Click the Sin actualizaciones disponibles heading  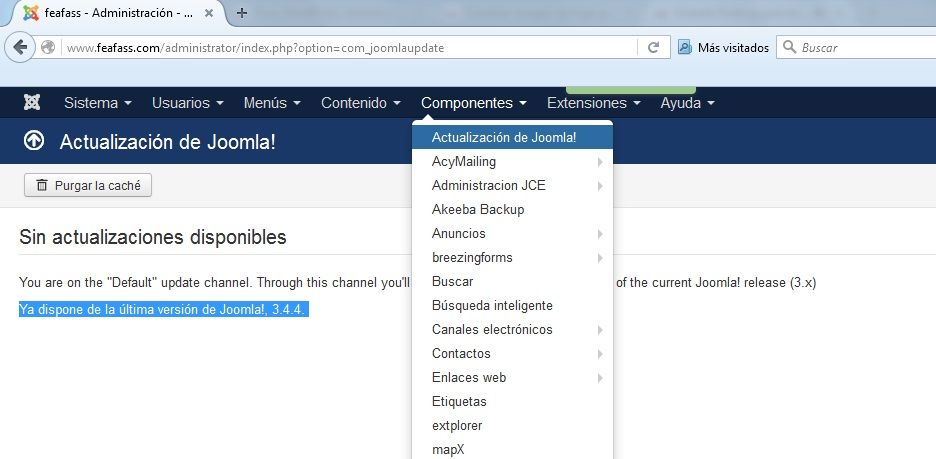pyautogui.click(x=153, y=237)
